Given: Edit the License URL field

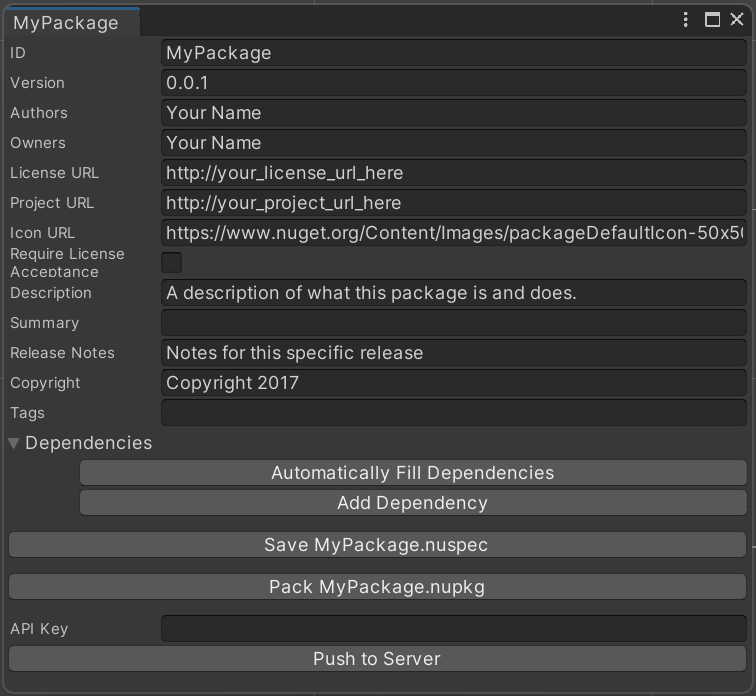Looking at the screenshot, I should [x=454, y=173].
